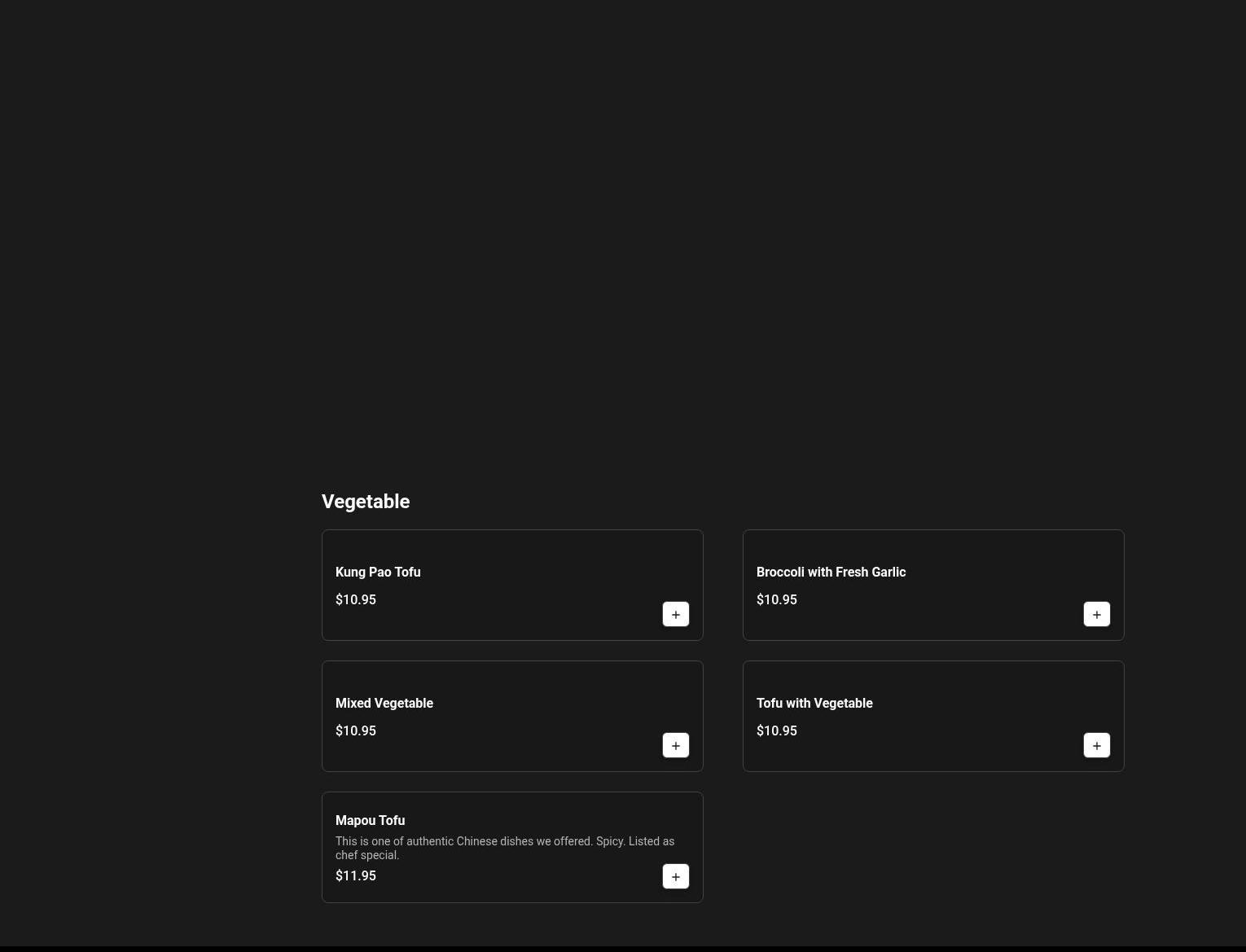Screen dimensions: 1246x952
Task: Click plus button for Mapou Tofu
Action: 675,876
